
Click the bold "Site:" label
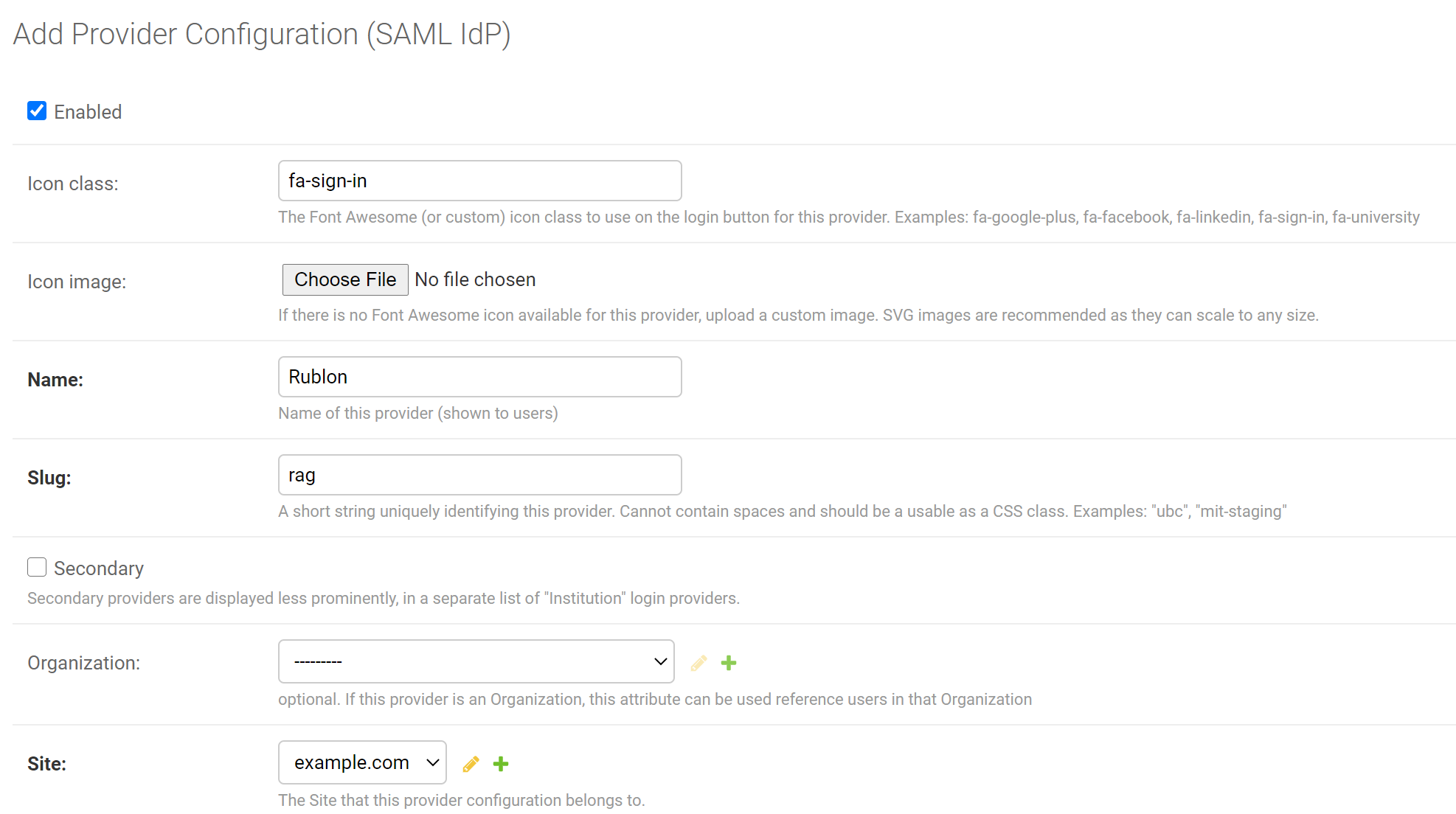coord(46,764)
